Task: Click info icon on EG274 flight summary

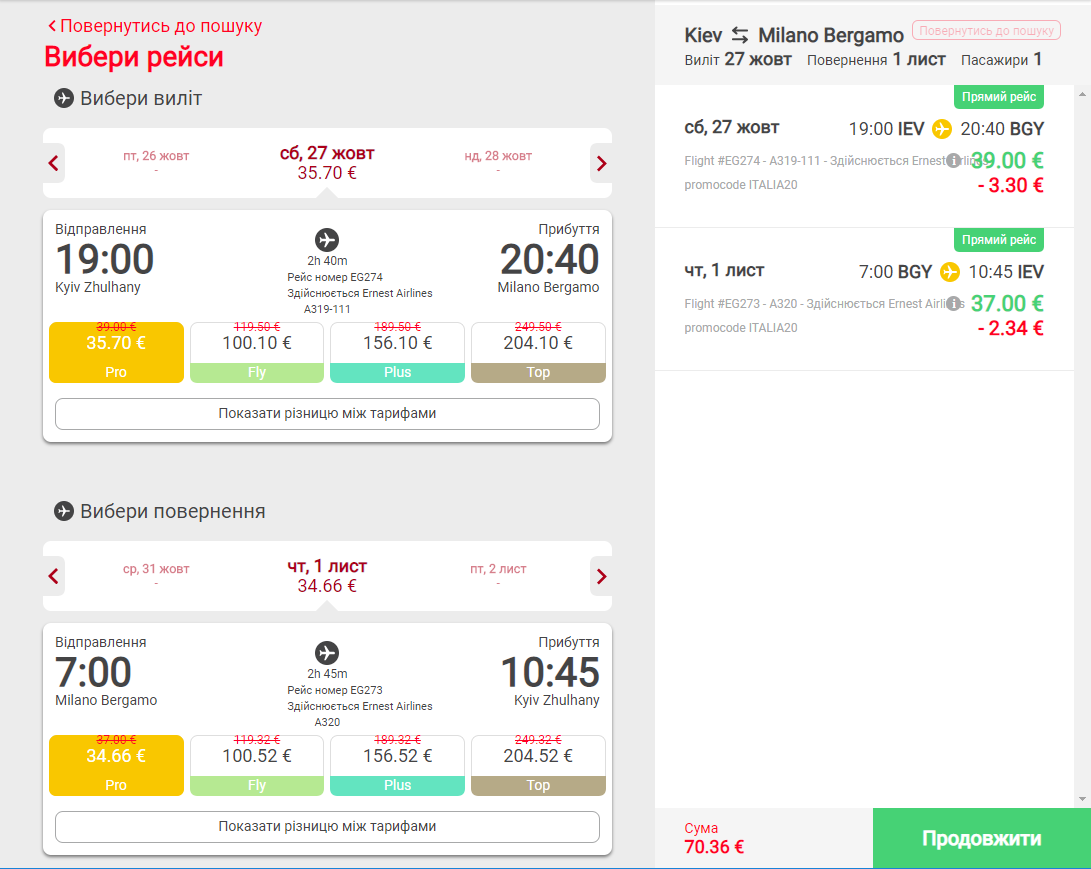Action: [954, 161]
